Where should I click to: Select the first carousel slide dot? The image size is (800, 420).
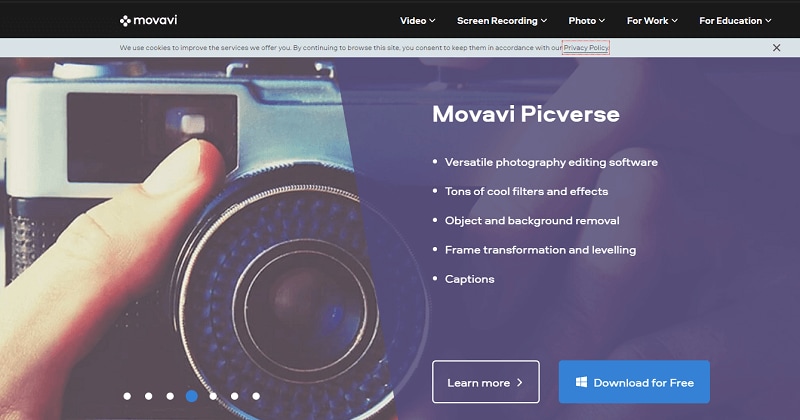tap(127, 396)
